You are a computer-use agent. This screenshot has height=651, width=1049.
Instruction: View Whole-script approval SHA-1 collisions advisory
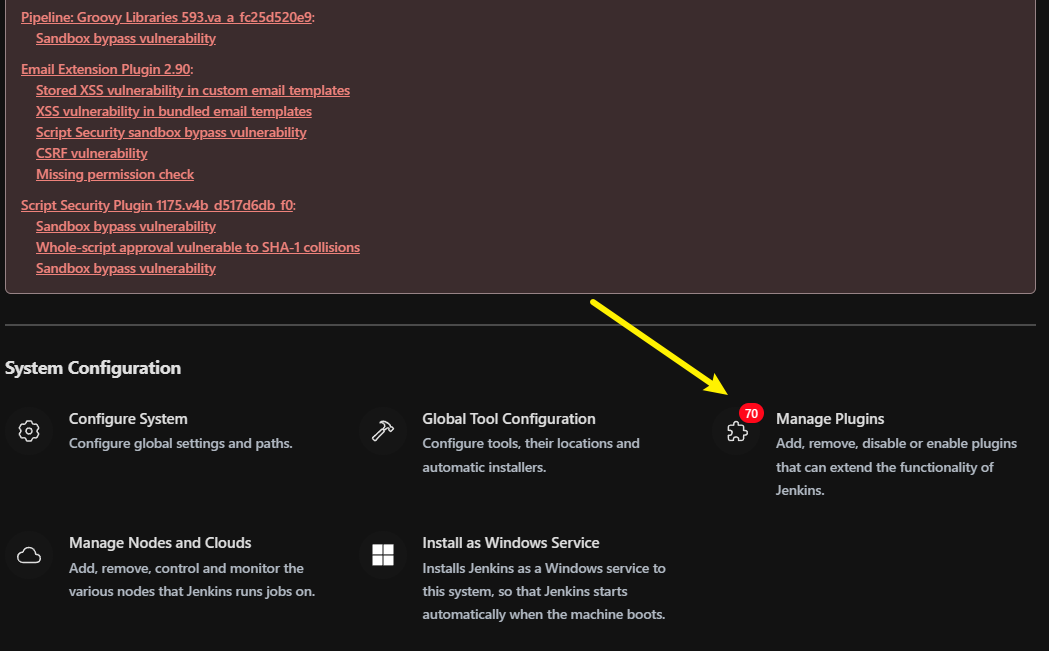(198, 247)
